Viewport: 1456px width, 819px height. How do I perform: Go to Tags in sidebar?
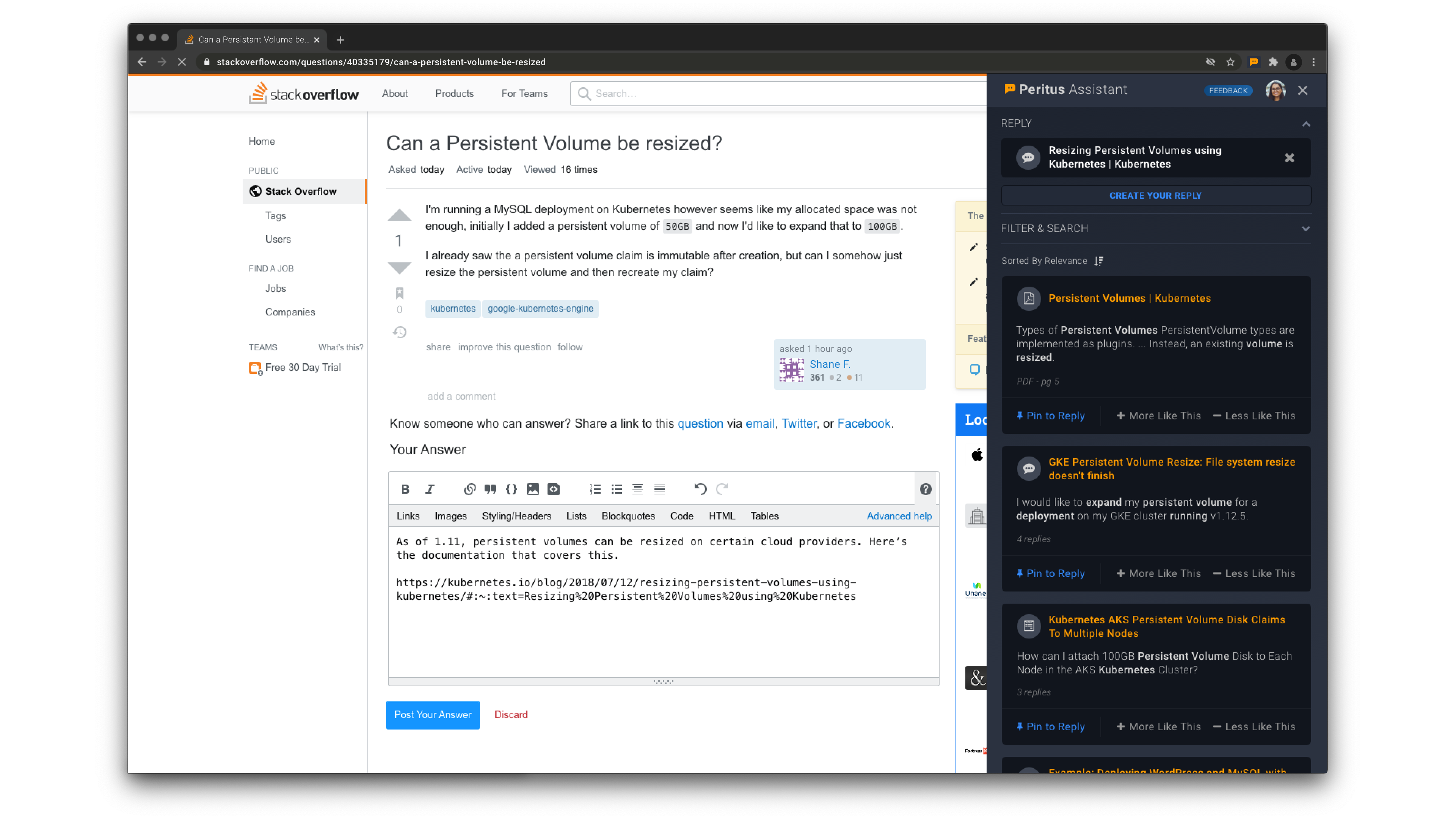click(x=275, y=215)
